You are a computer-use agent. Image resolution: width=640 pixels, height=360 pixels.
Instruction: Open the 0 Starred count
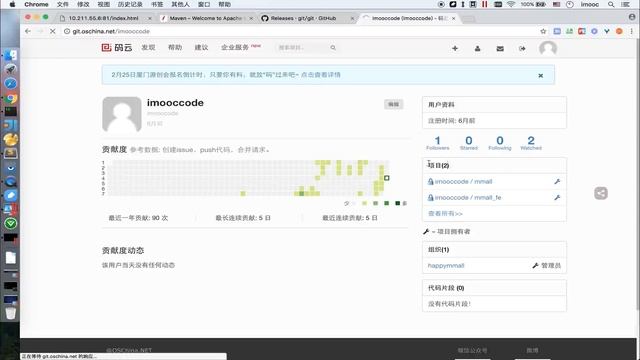[x=469, y=143]
